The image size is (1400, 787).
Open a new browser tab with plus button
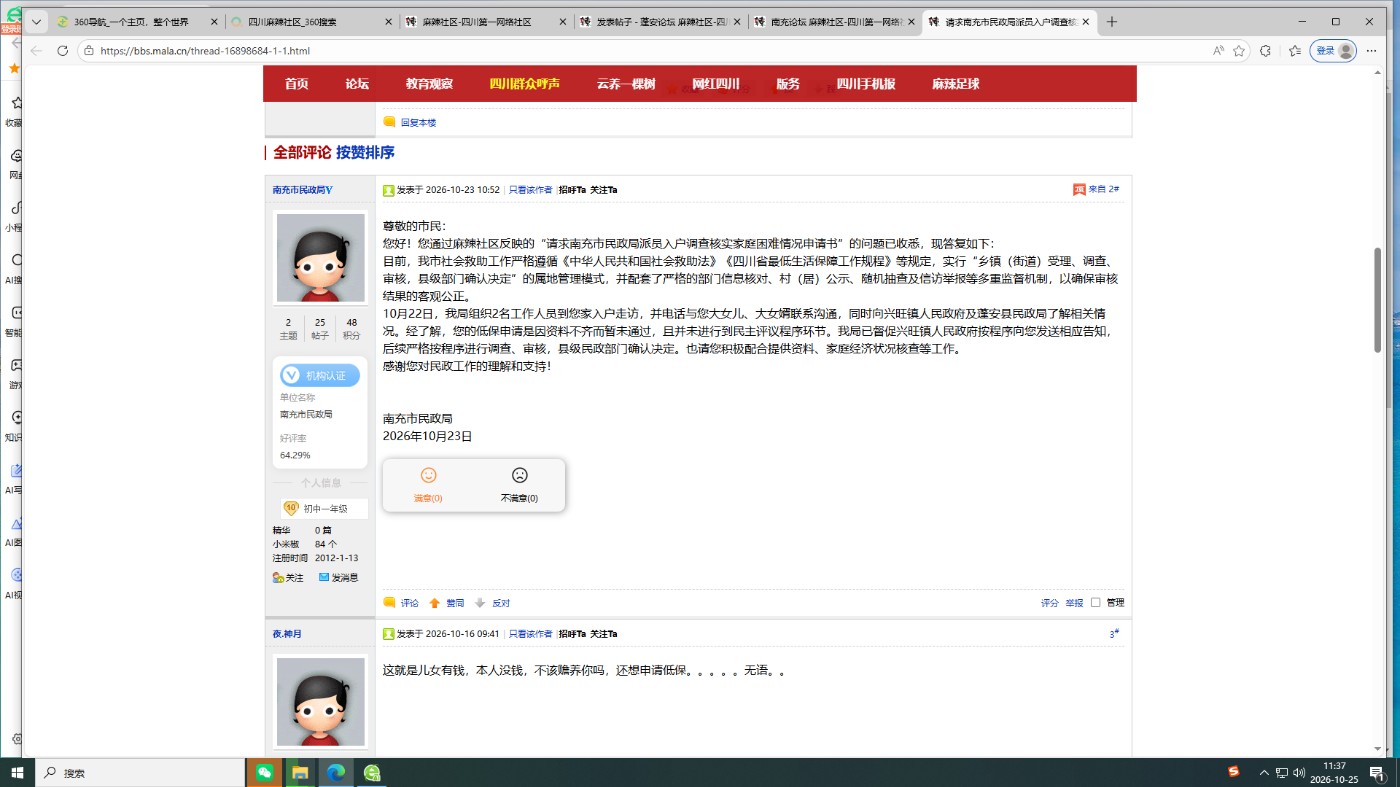[1112, 22]
